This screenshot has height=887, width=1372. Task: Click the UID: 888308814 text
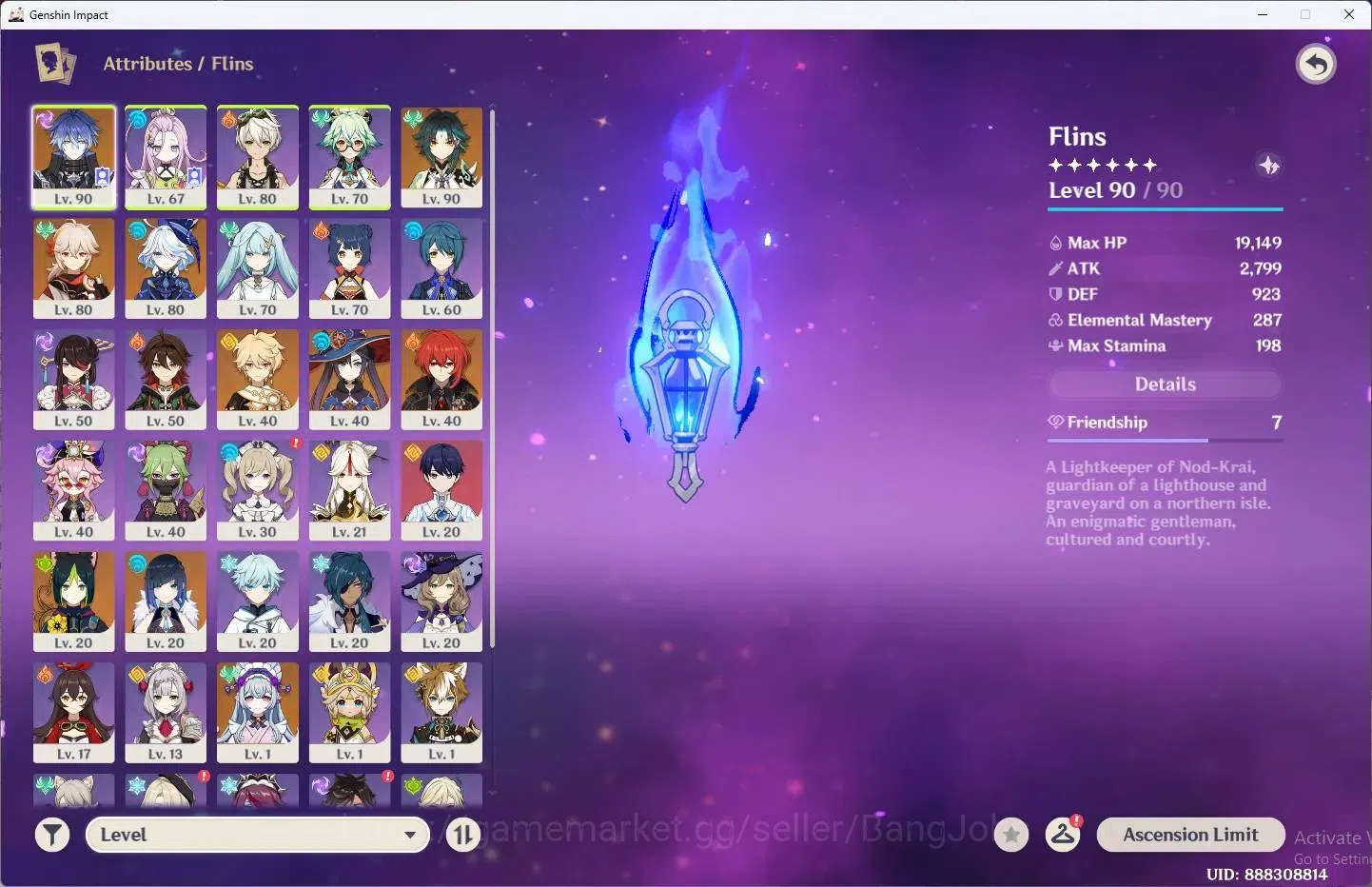[1266, 874]
